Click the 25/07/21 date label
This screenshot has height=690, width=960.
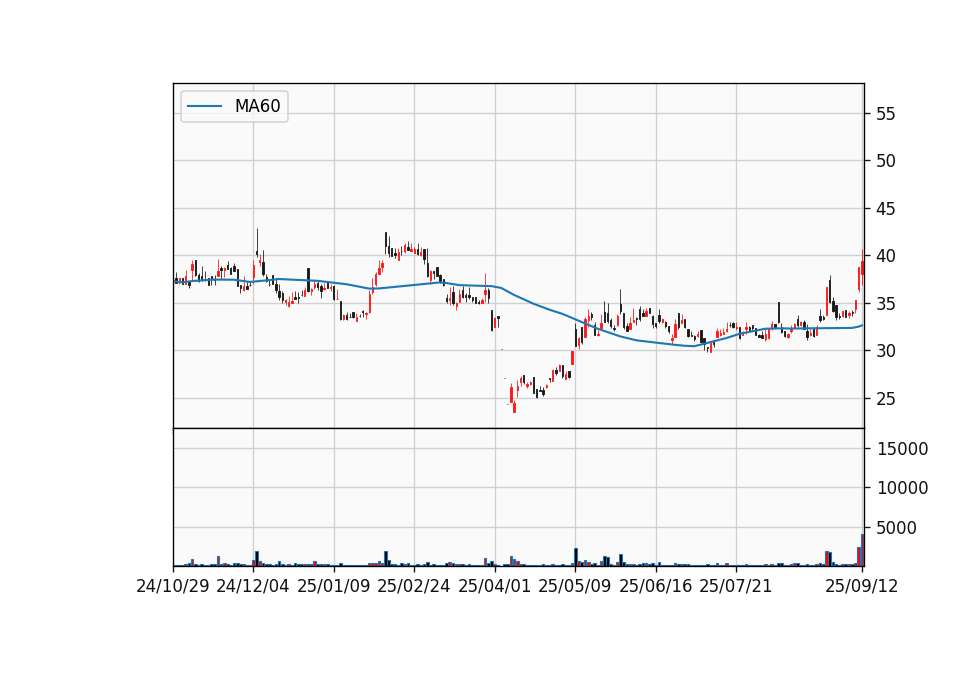coord(736,586)
